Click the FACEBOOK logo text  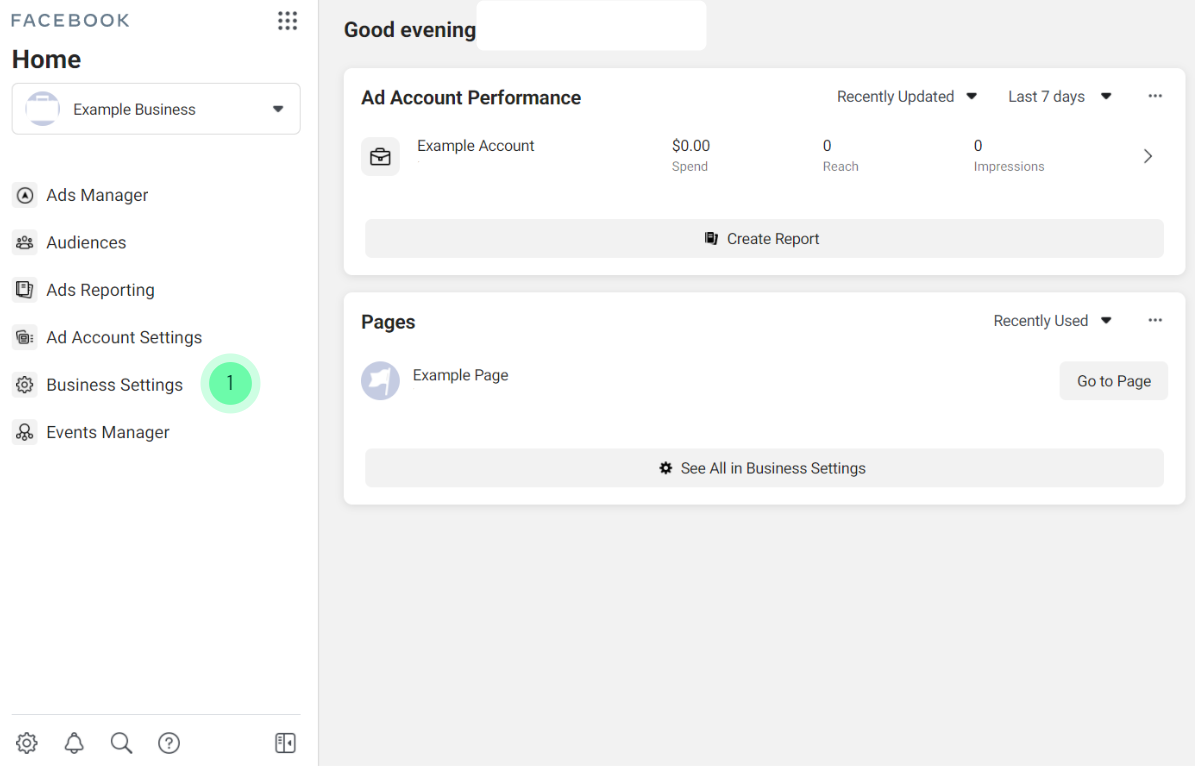70,21
